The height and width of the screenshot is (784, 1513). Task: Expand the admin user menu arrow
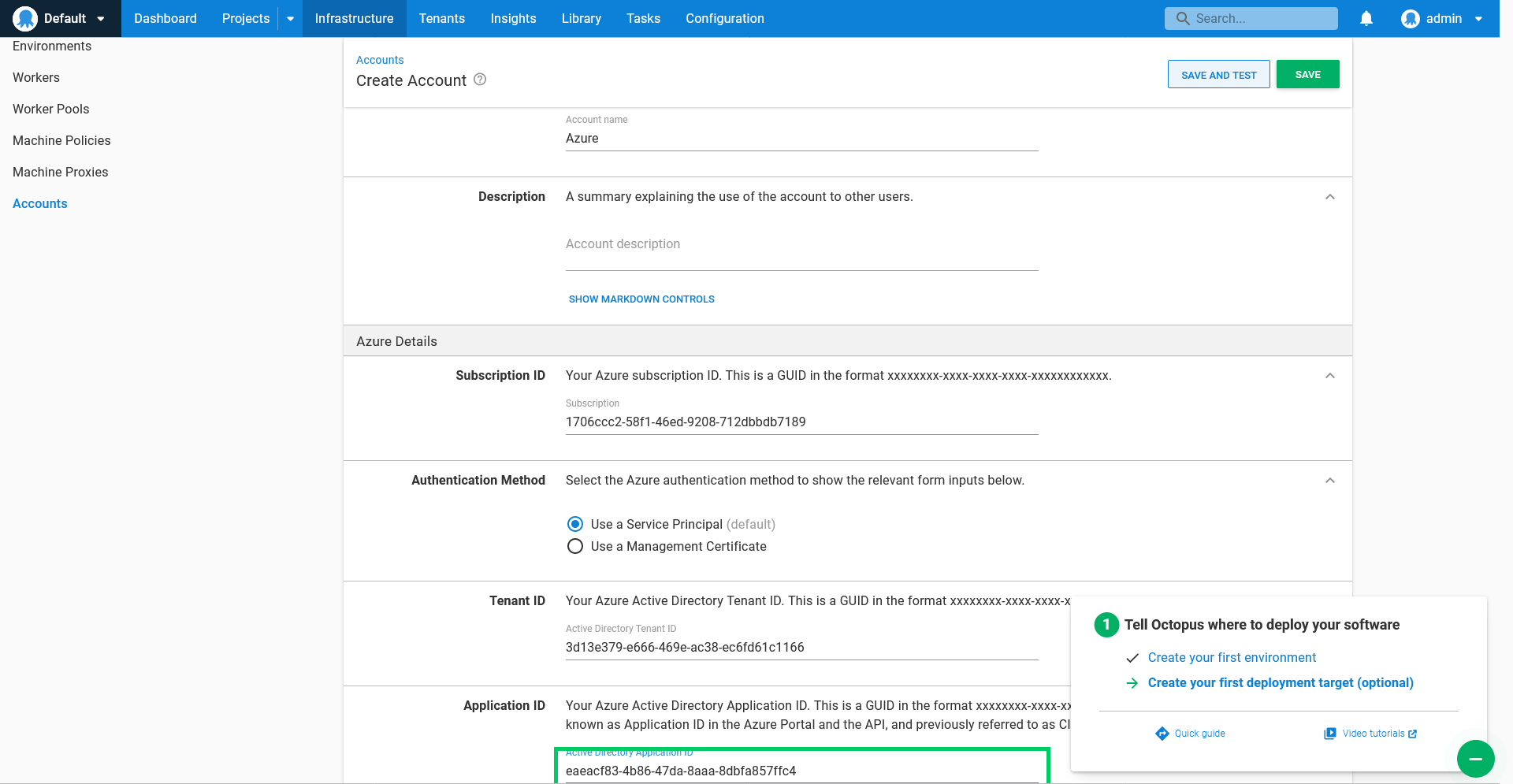point(1478,19)
